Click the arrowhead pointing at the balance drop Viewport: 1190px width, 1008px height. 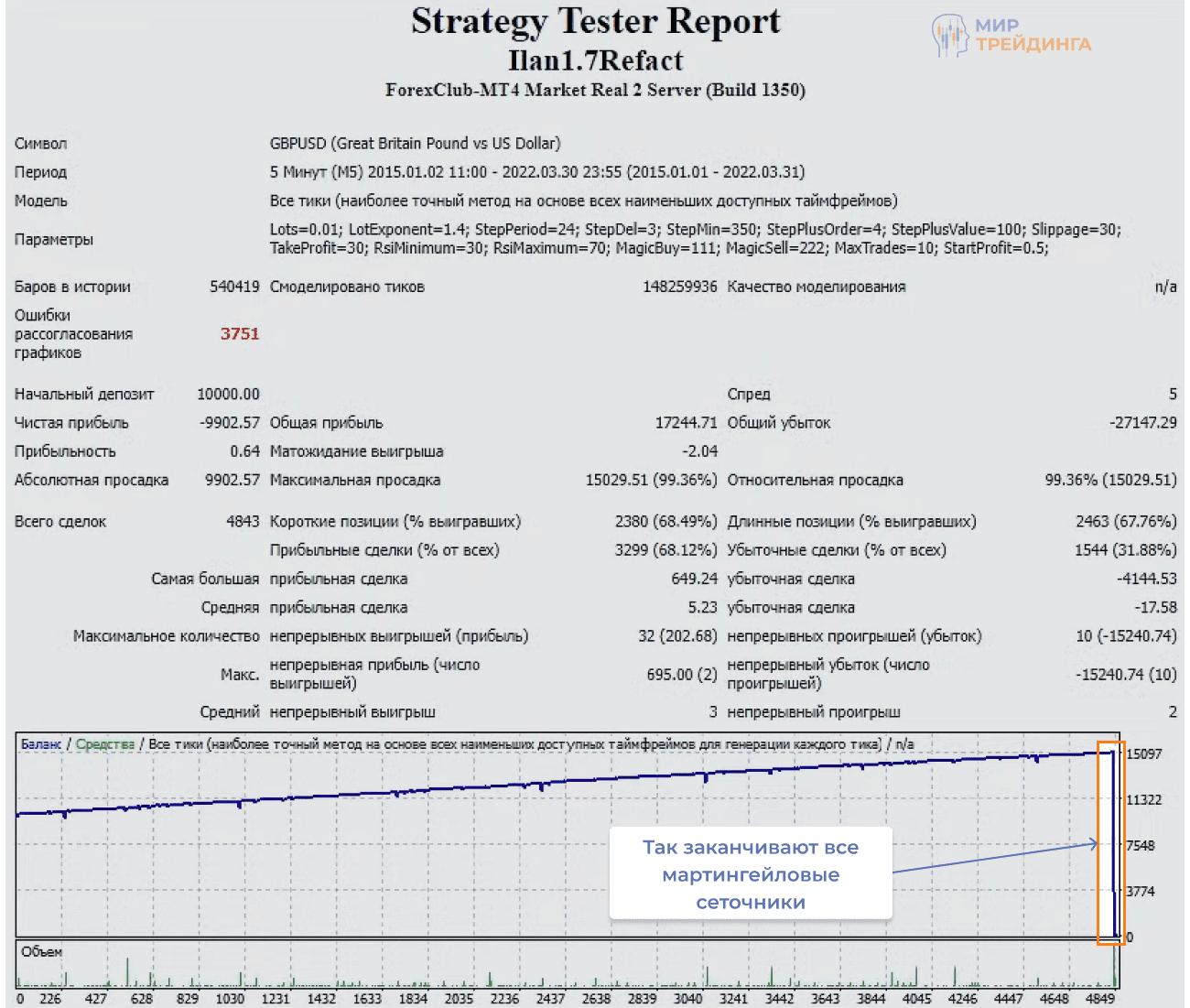coord(1093,844)
